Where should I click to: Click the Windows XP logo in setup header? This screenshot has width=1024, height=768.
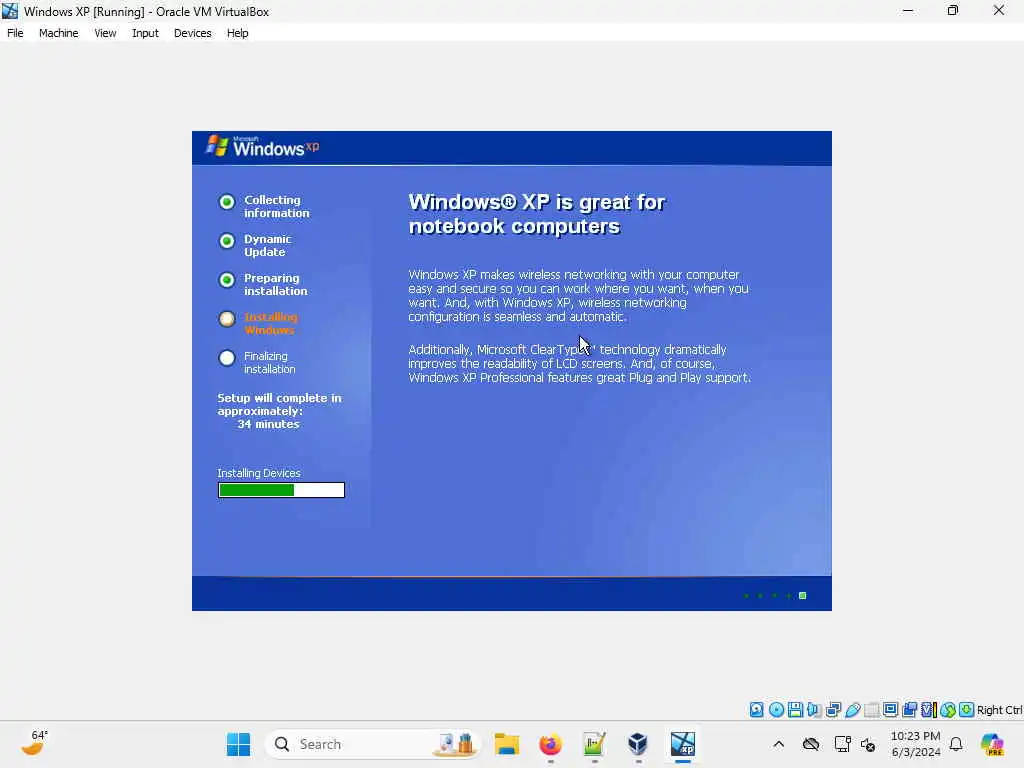click(263, 147)
